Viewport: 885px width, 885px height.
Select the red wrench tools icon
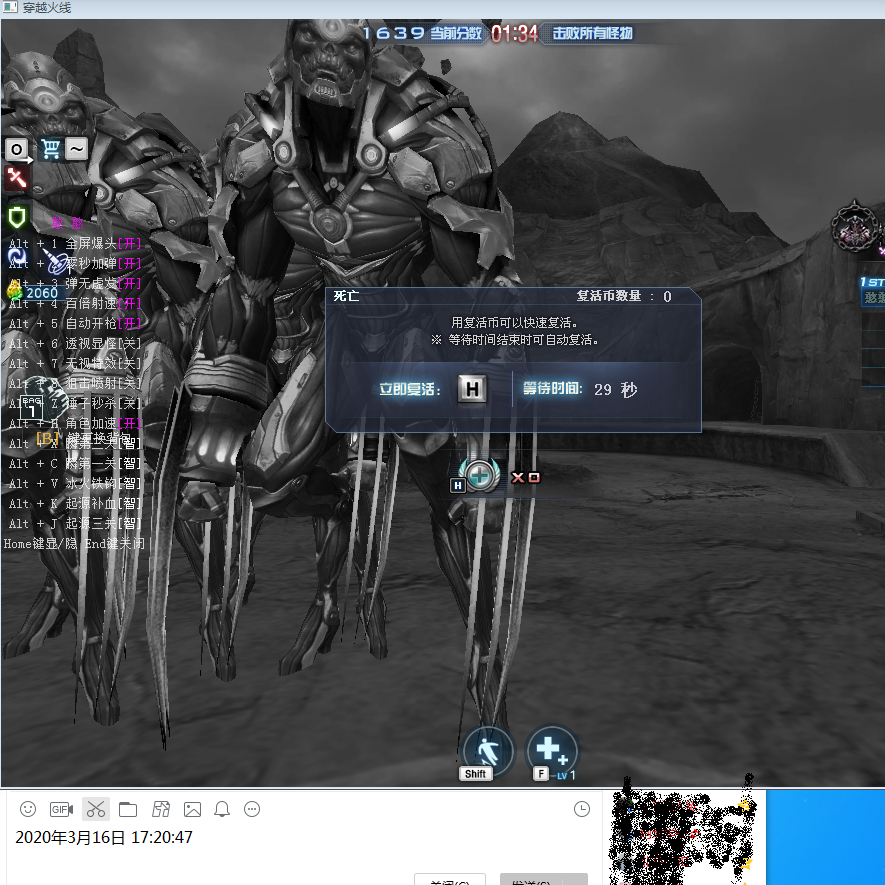(x=17, y=177)
